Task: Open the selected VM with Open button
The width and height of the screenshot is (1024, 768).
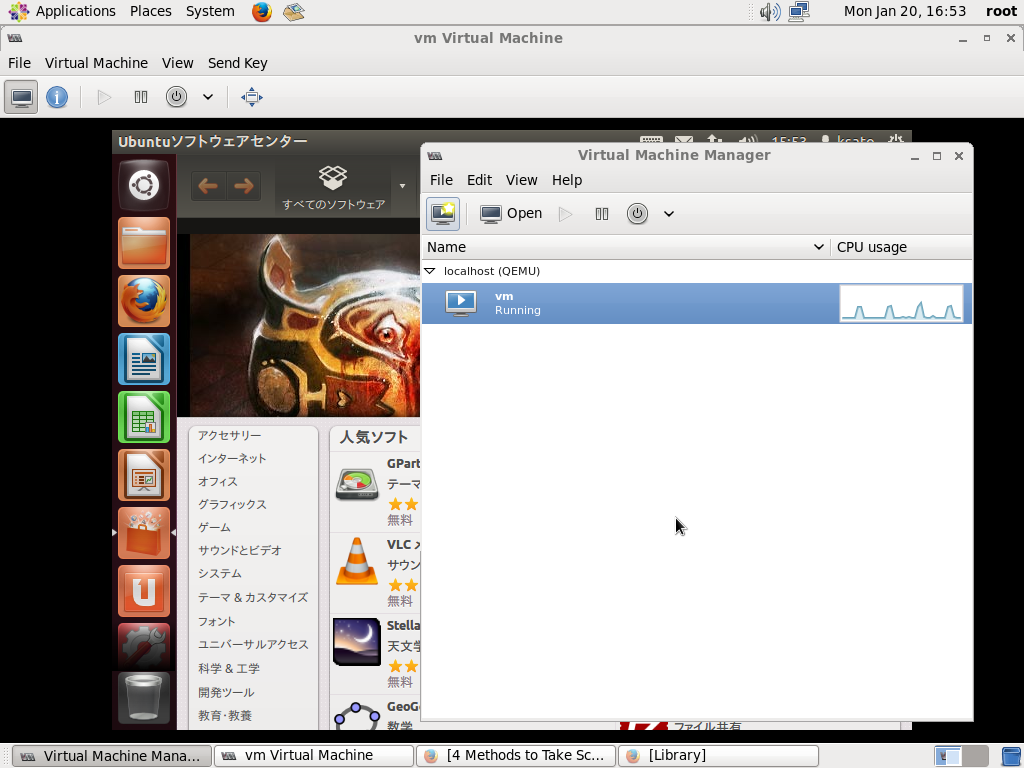Action: coord(511,214)
